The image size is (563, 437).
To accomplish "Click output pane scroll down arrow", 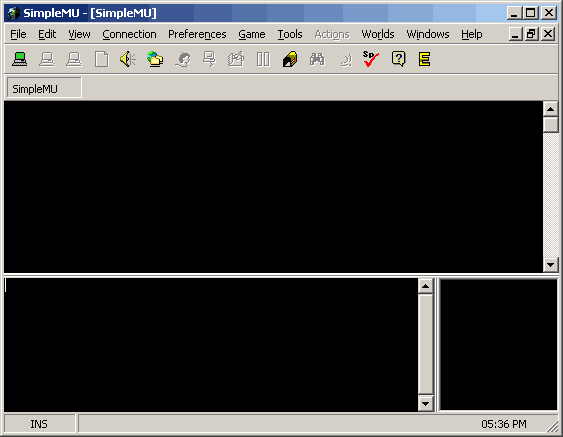I will click(550, 265).
